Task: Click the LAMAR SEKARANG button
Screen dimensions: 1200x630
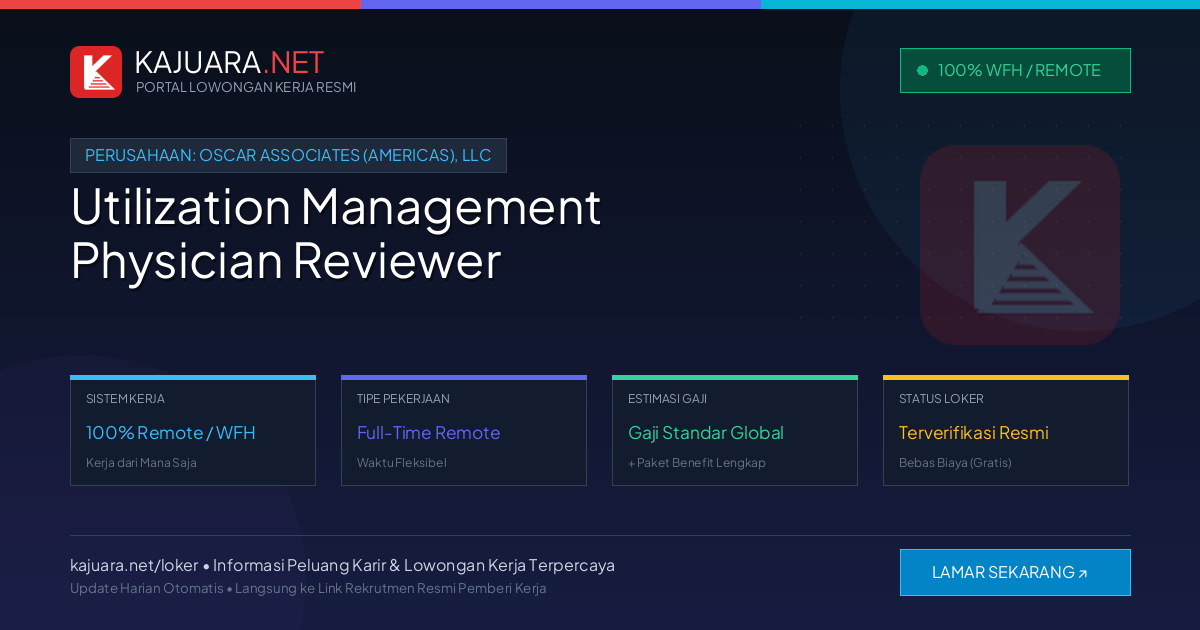Action: (x=1015, y=572)
